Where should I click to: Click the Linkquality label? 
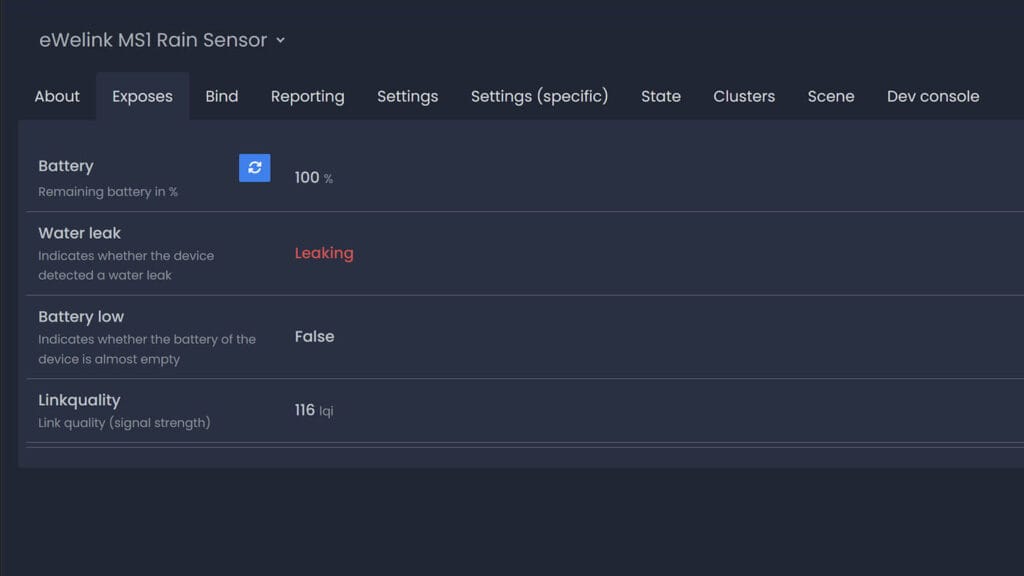[x=79, y=400]
